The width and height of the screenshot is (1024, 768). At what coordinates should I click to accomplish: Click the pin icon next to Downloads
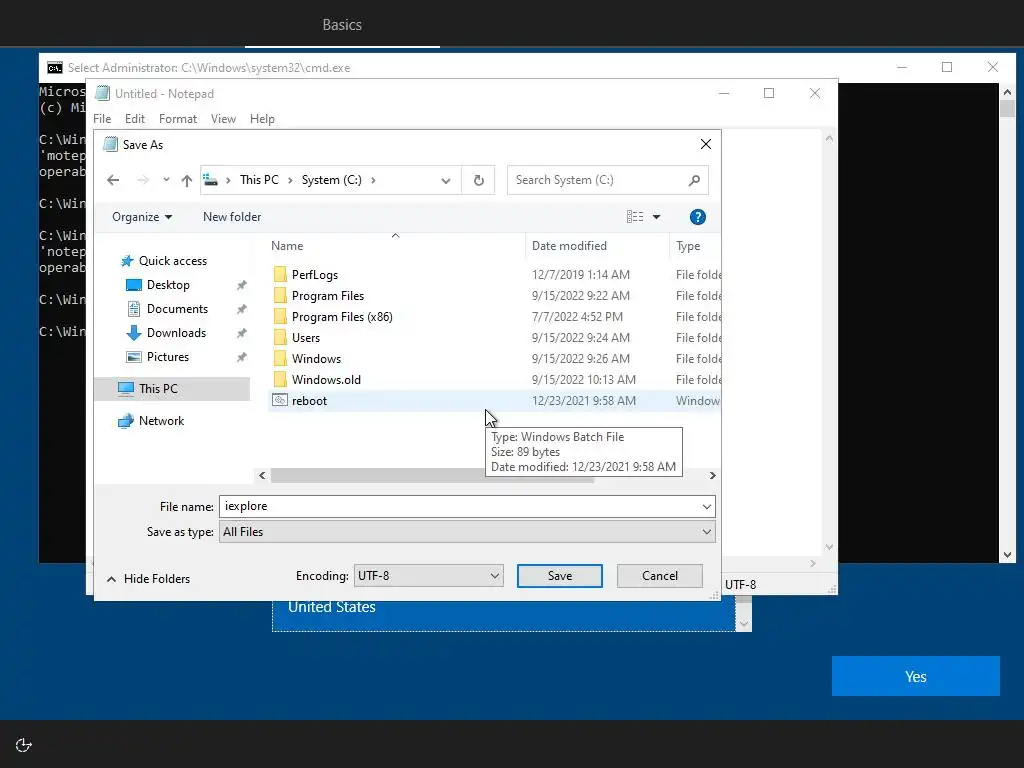242,333
